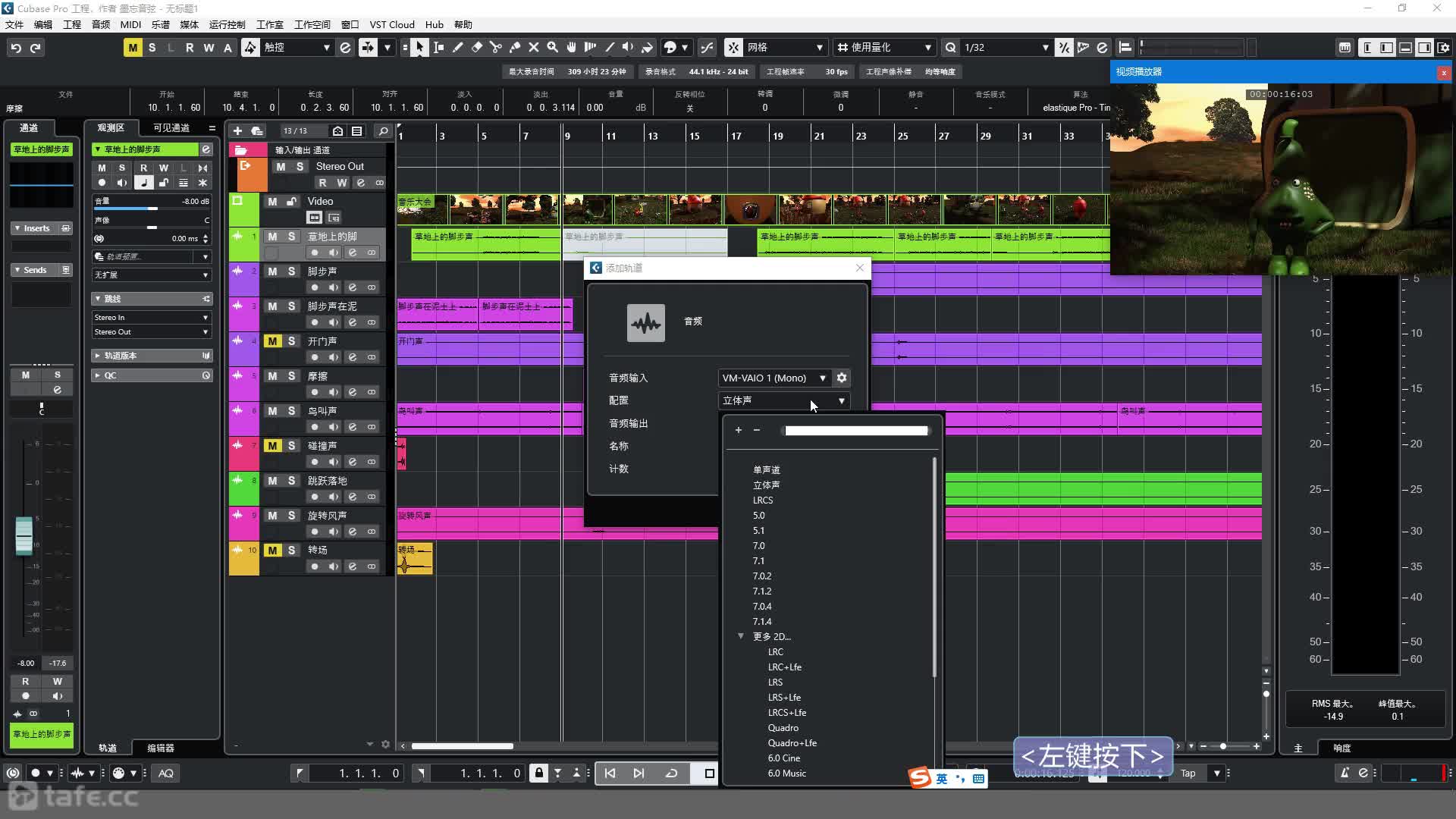This screenshot has width=1456, height=819.
Task: Expand the 轨道版本 inspector section
Action: pyautogui.click(x=152, y=355)
